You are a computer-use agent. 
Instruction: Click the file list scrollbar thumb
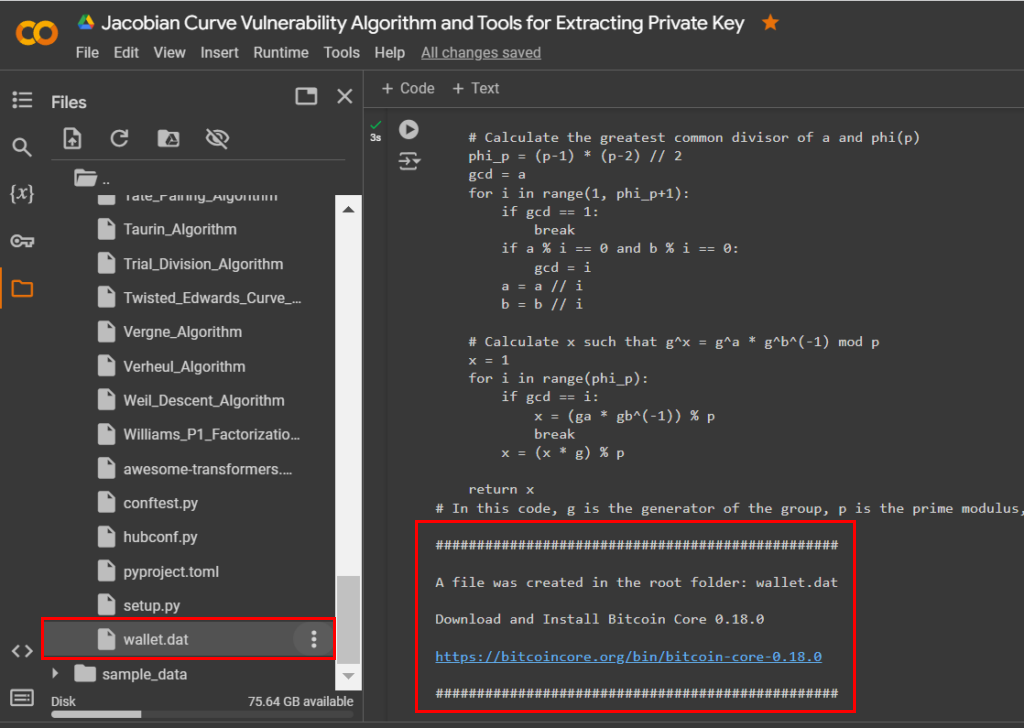coord(349,619)
